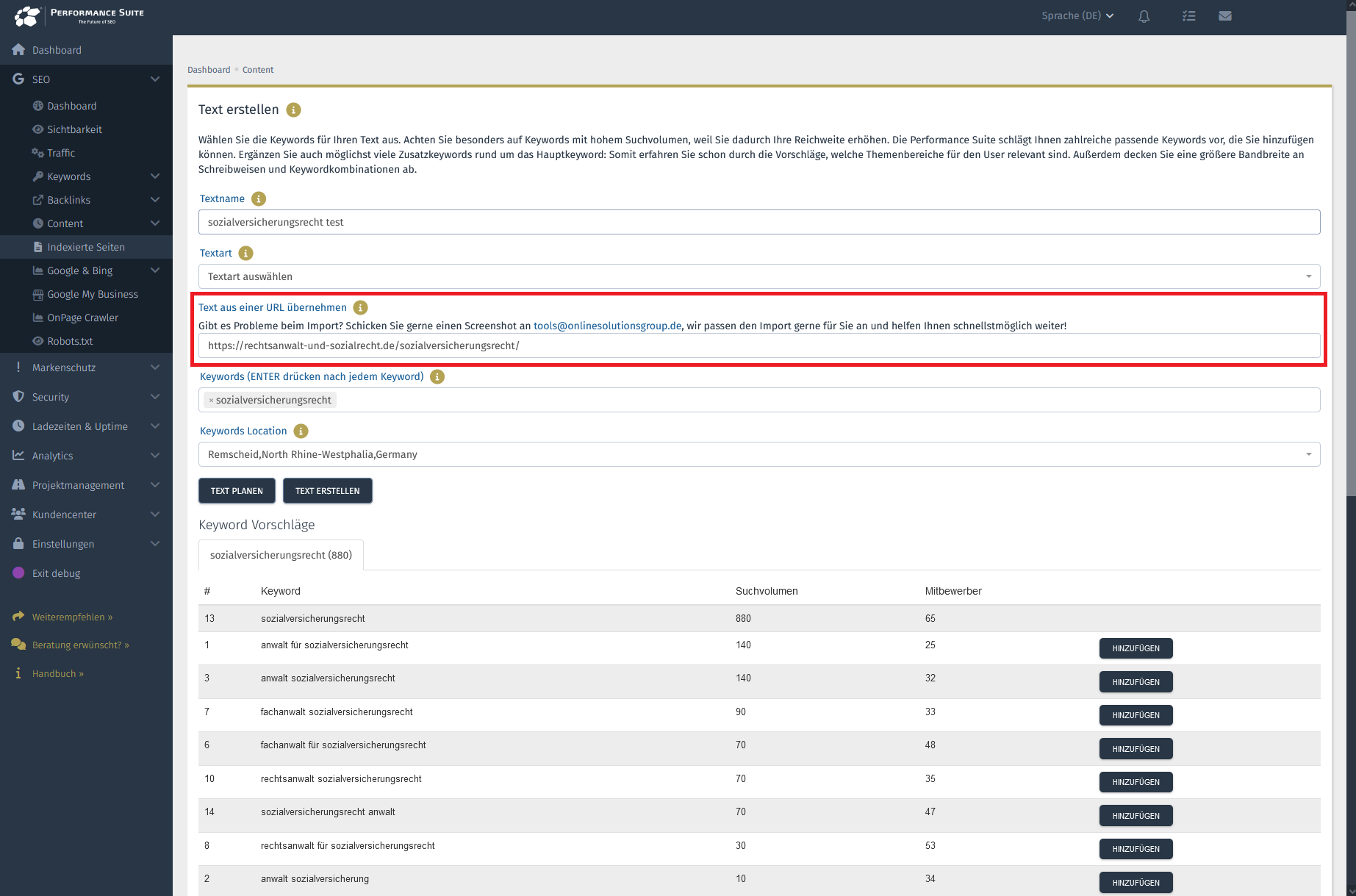This screenshot has width=1356, height=896.
Task: Remove the sozialversicherungsrecht keyword tag
Action: 211,401
